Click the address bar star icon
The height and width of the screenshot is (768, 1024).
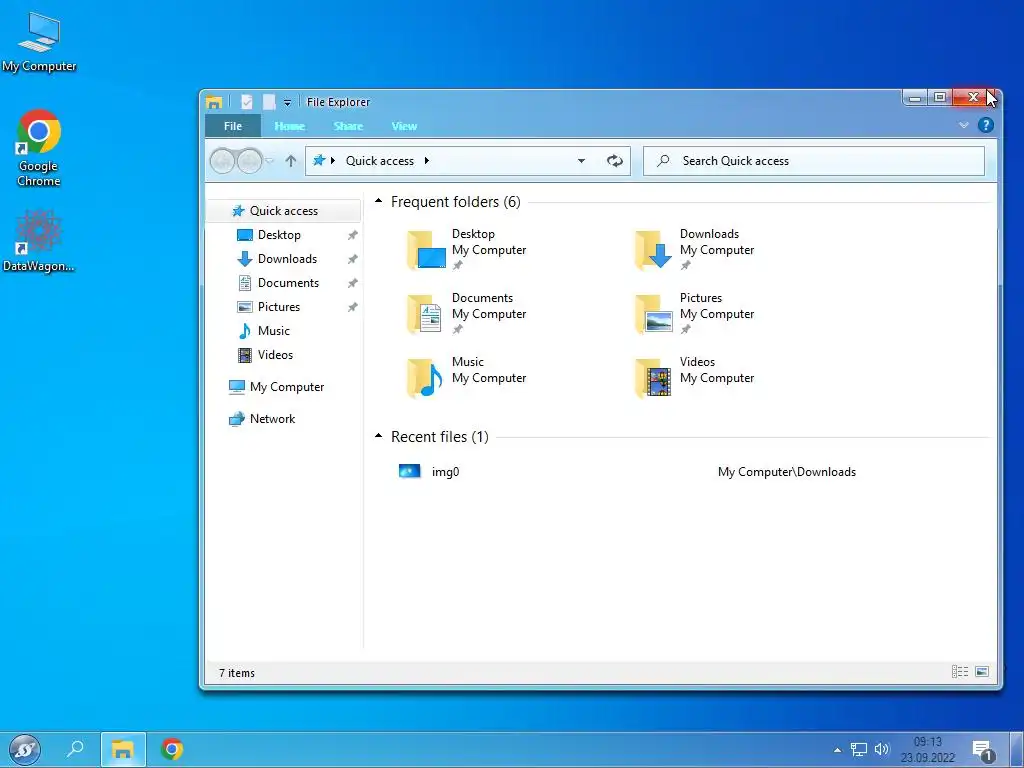pos(319,160)
